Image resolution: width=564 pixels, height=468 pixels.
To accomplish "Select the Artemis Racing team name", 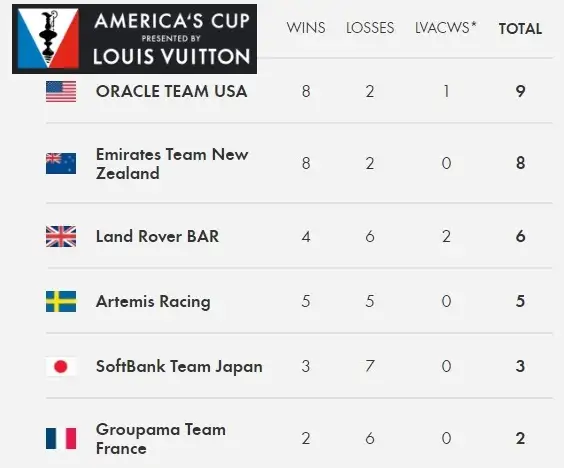I will click(x=153, y=301).
